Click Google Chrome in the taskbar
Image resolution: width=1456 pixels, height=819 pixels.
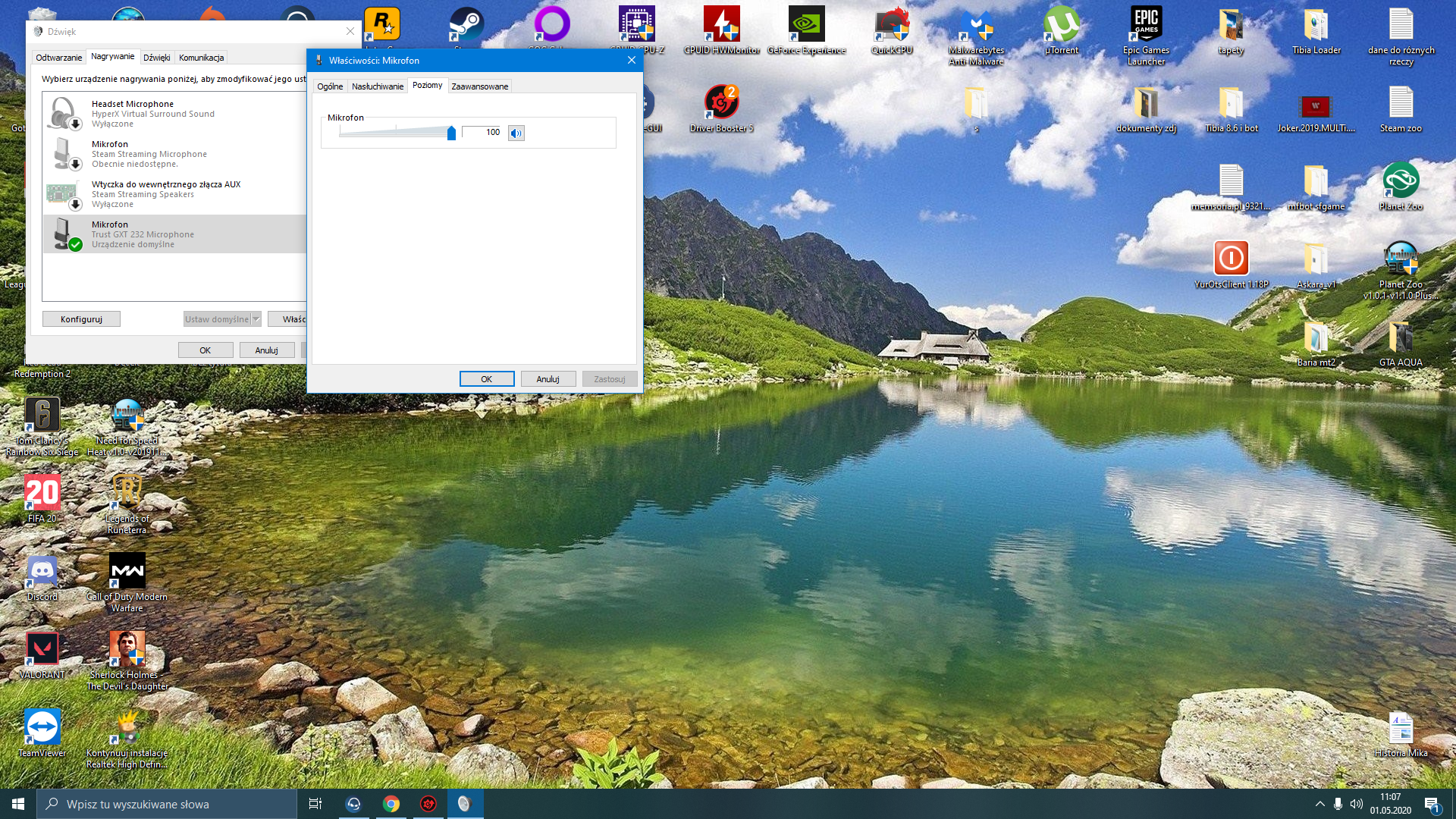(x=391, y=804)
